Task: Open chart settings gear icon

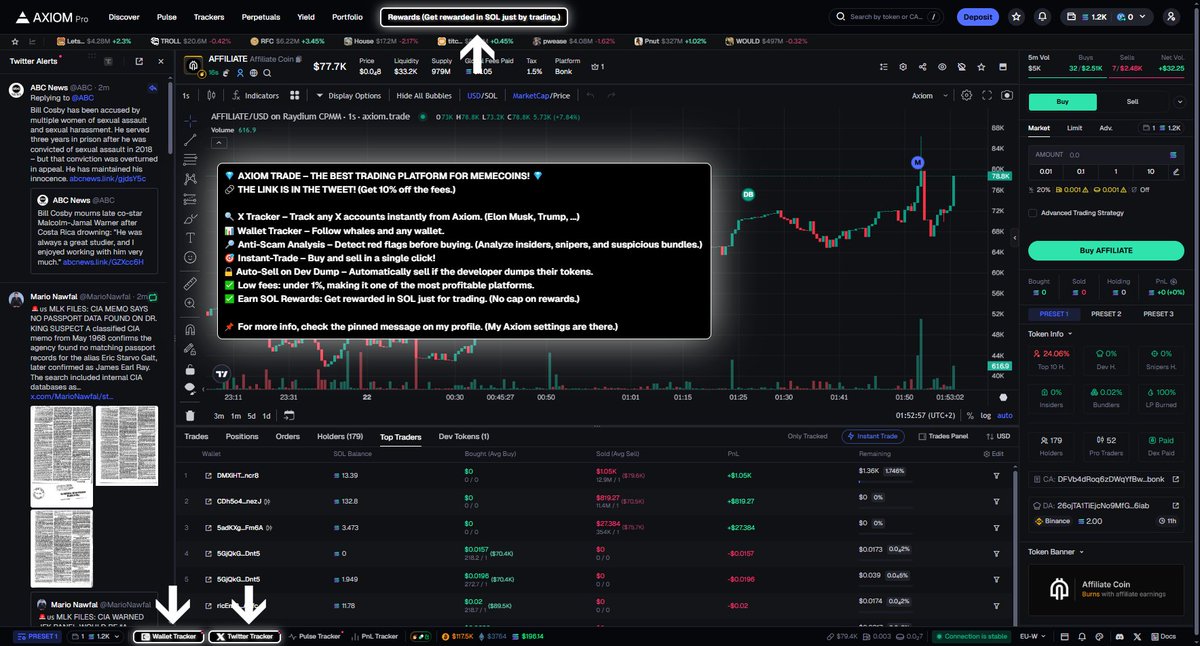Action: [x=966, y=95]
